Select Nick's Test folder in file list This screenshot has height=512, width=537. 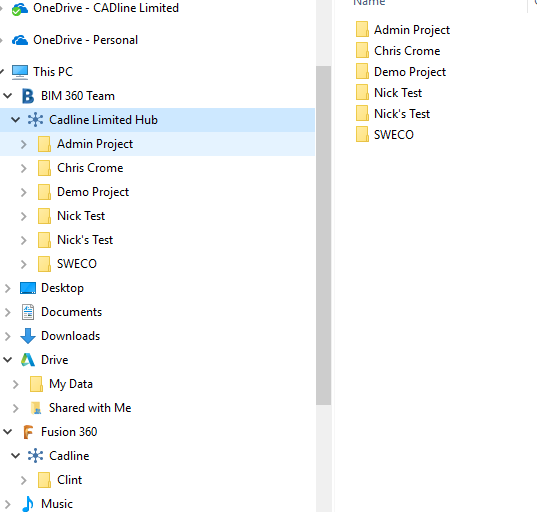pyautogui.click(x=402, y=114)
